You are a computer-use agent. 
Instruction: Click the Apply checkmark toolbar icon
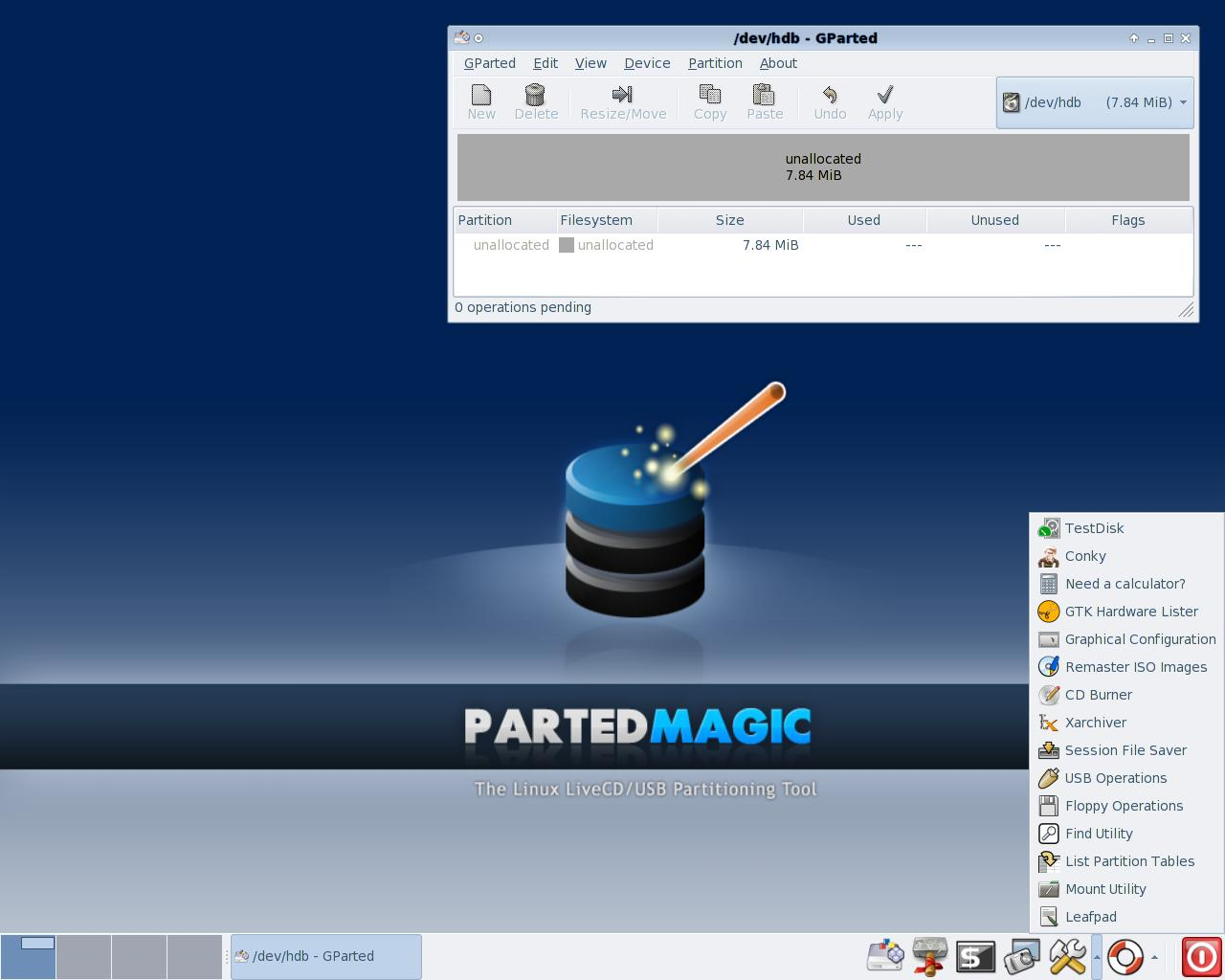pyautogui.click(x=885, y=95)
